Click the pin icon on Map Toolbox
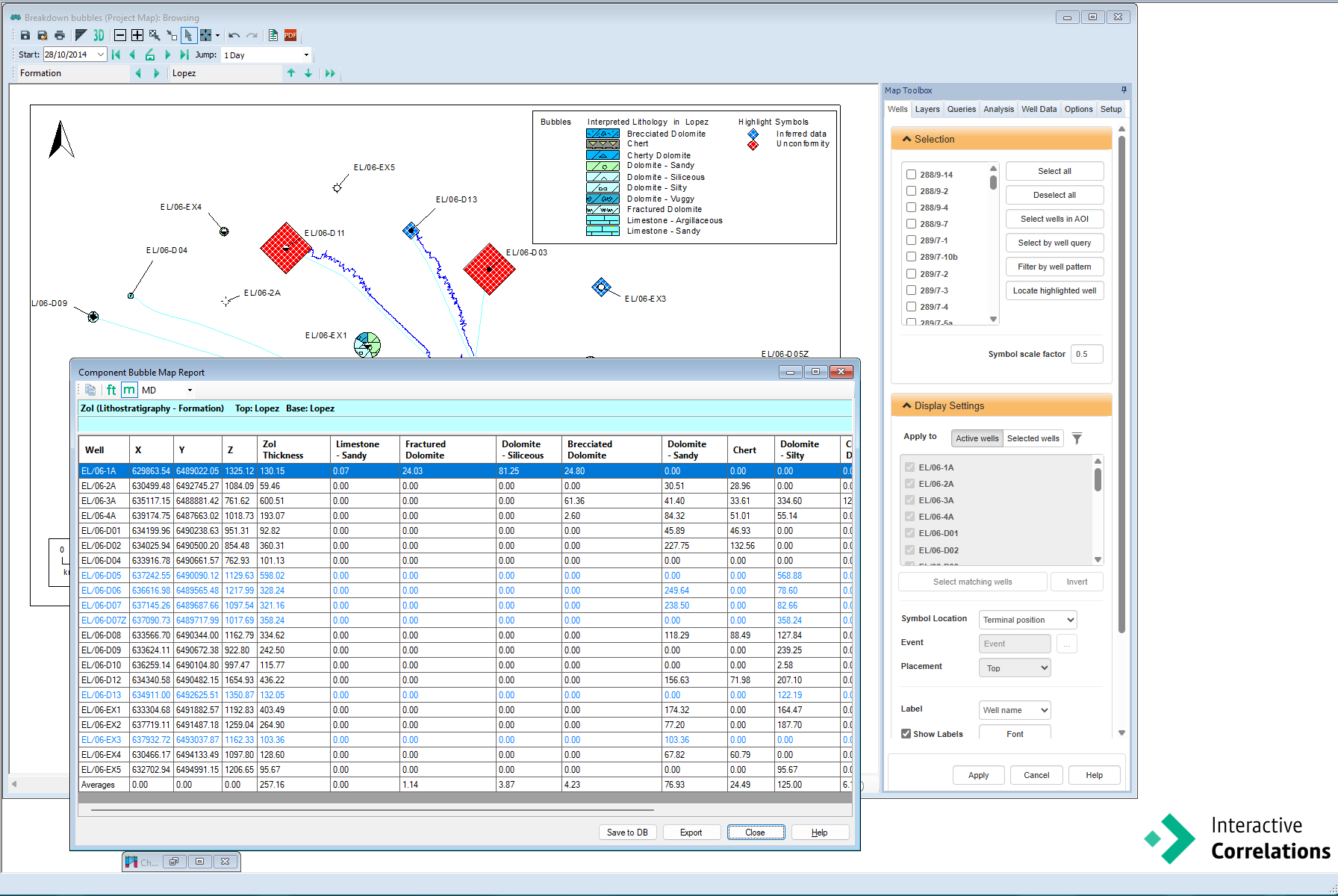 point(1124,90)
